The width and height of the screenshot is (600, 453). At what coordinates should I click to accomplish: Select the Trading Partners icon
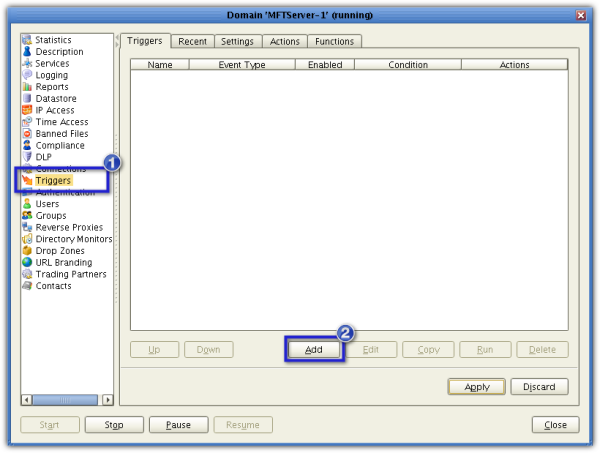point(27,274)
